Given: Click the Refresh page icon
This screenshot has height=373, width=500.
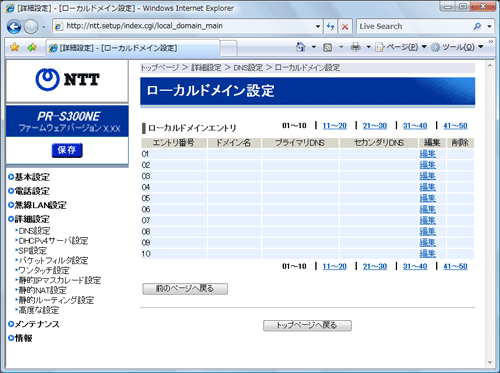Looking at the screenshot, I should click(x=330, y=26).
